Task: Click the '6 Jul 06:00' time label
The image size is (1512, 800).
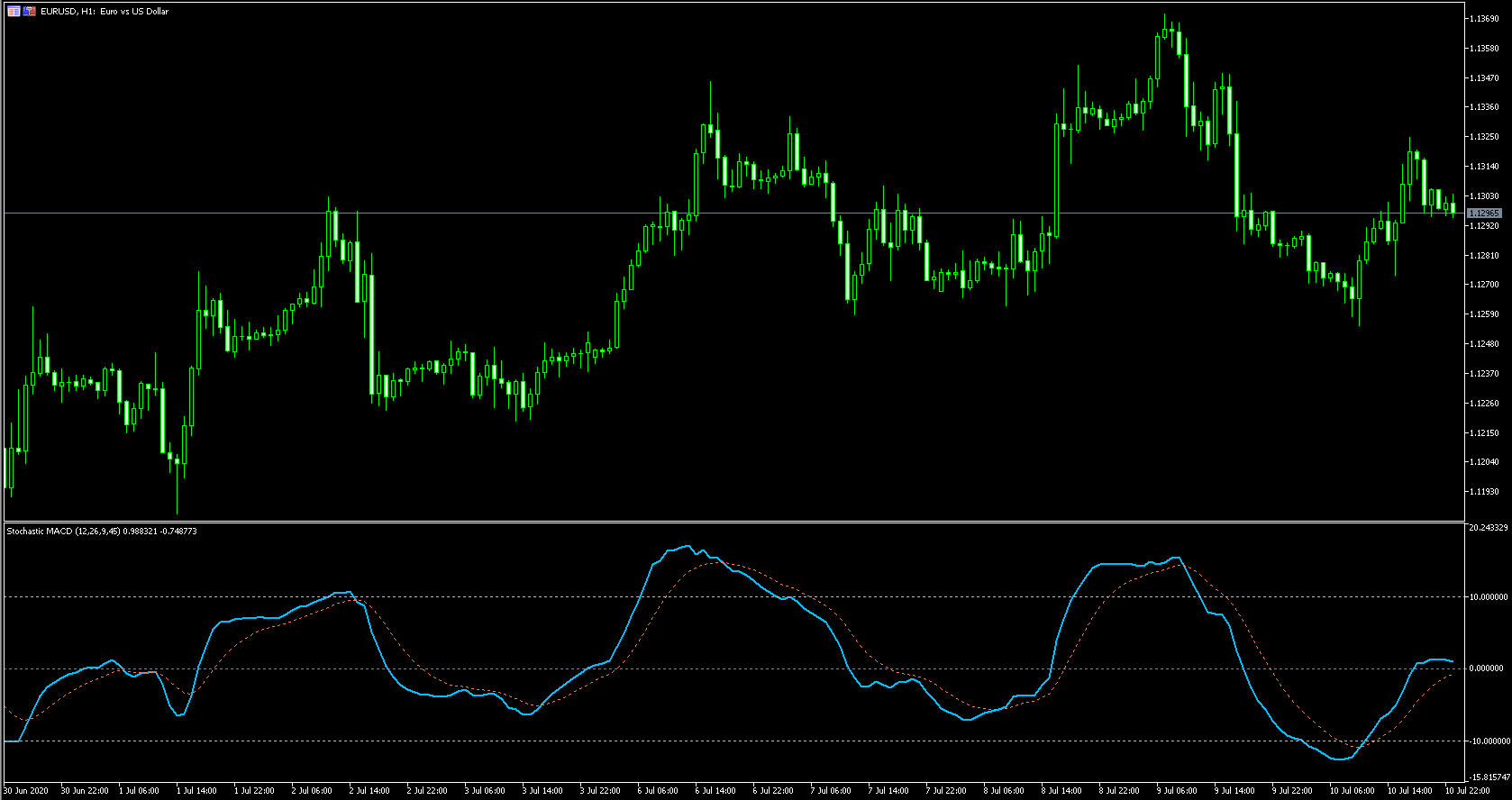Action: click(658, 791)
